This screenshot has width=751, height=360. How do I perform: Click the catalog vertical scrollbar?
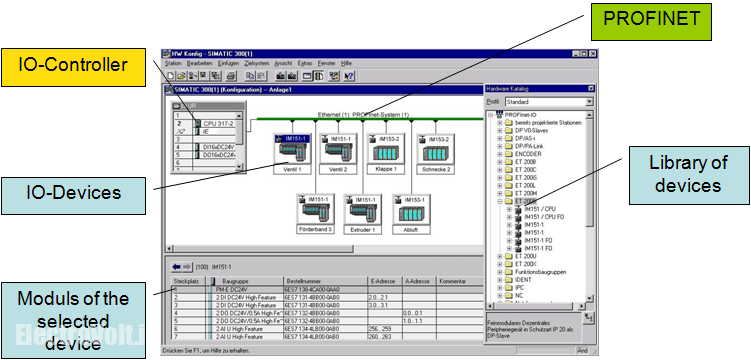[x=590, y=206]
